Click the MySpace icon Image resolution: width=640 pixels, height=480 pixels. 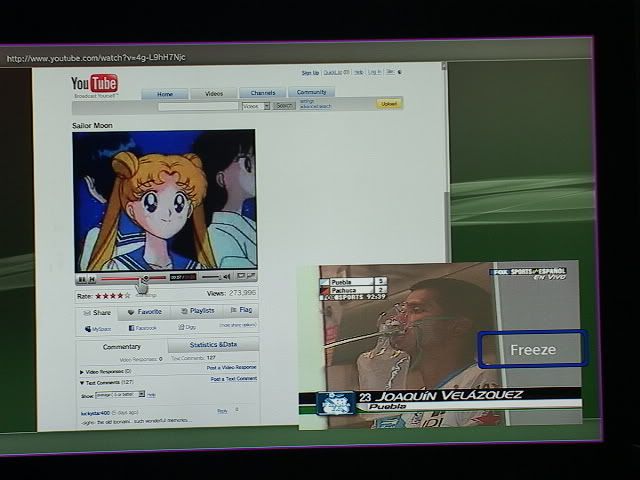pyautogui.click(x=87, y=329)
